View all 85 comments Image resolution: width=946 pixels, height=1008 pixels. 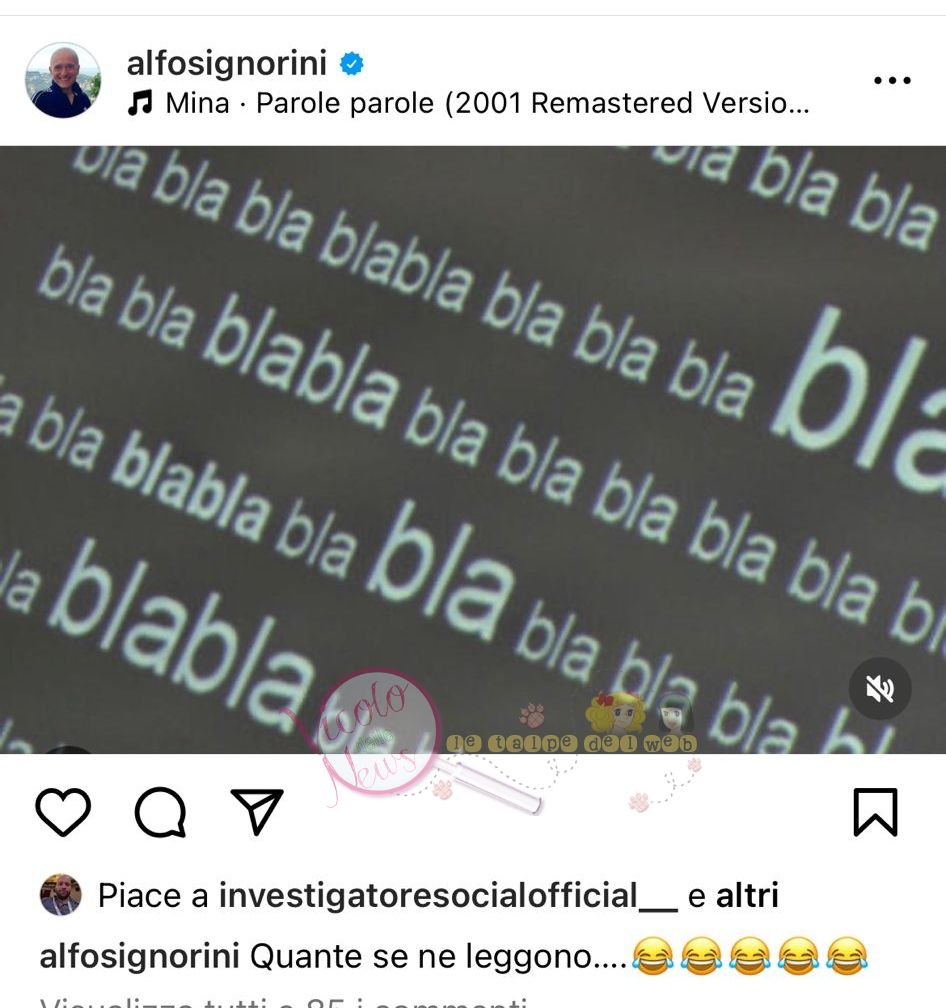pyautogui.click(x=284, y=1002)
